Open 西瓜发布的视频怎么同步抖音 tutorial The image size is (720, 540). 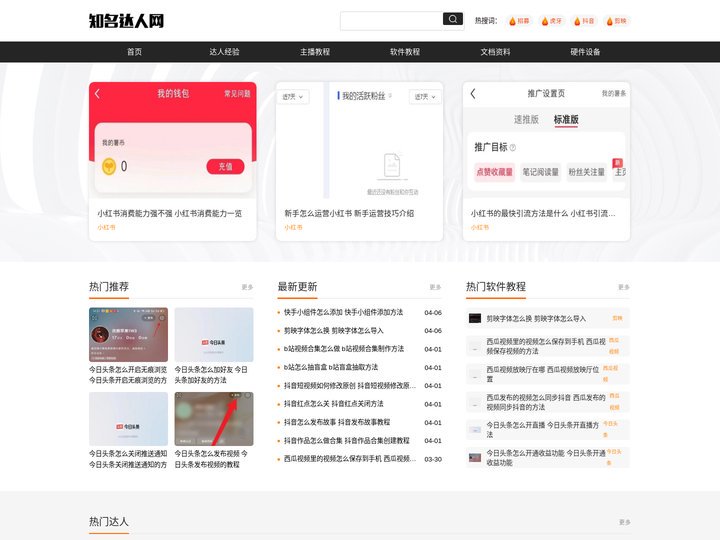coord(546,402)
